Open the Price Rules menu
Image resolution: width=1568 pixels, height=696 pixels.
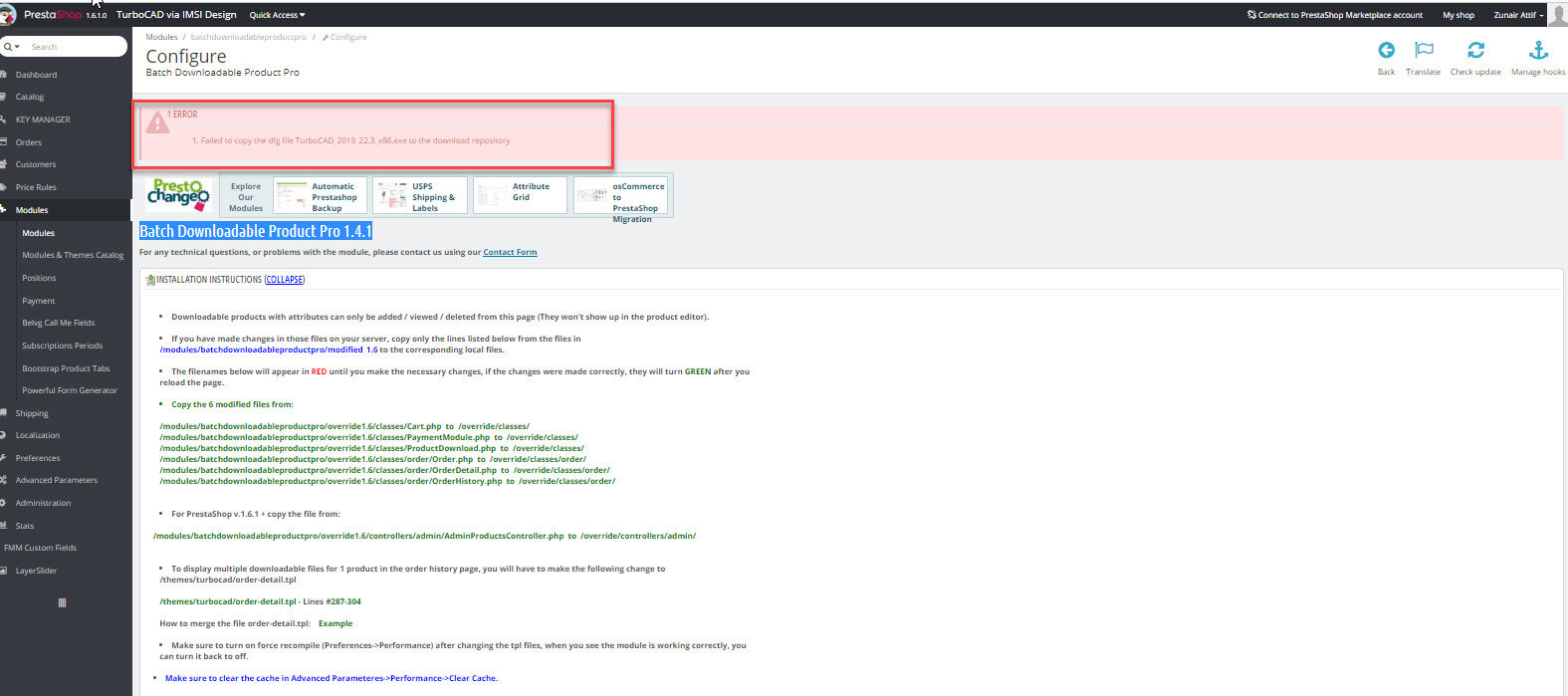(36, 187)
